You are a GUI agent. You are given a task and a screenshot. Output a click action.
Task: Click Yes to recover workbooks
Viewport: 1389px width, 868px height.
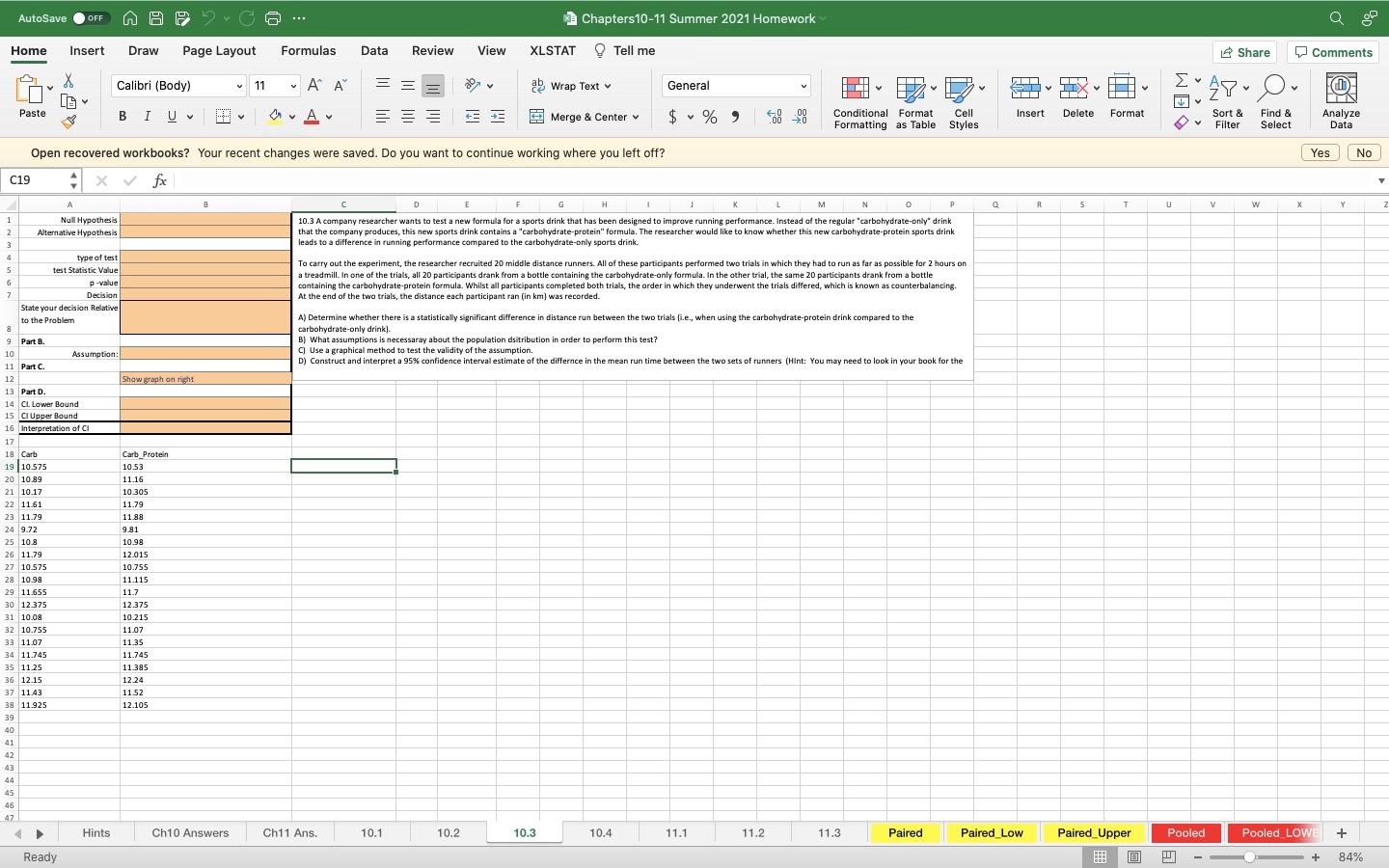pyautogui.click(x=1320, y=153)
